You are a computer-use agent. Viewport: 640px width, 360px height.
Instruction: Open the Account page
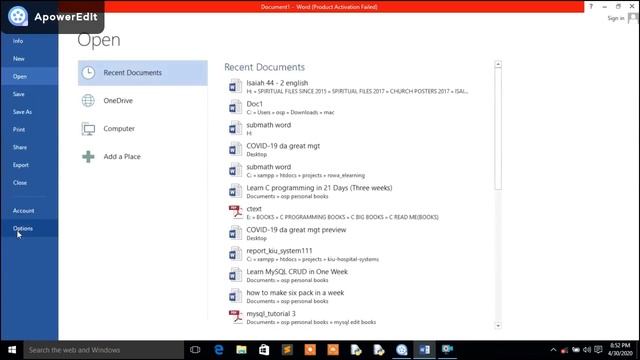[x=23, y=211]
